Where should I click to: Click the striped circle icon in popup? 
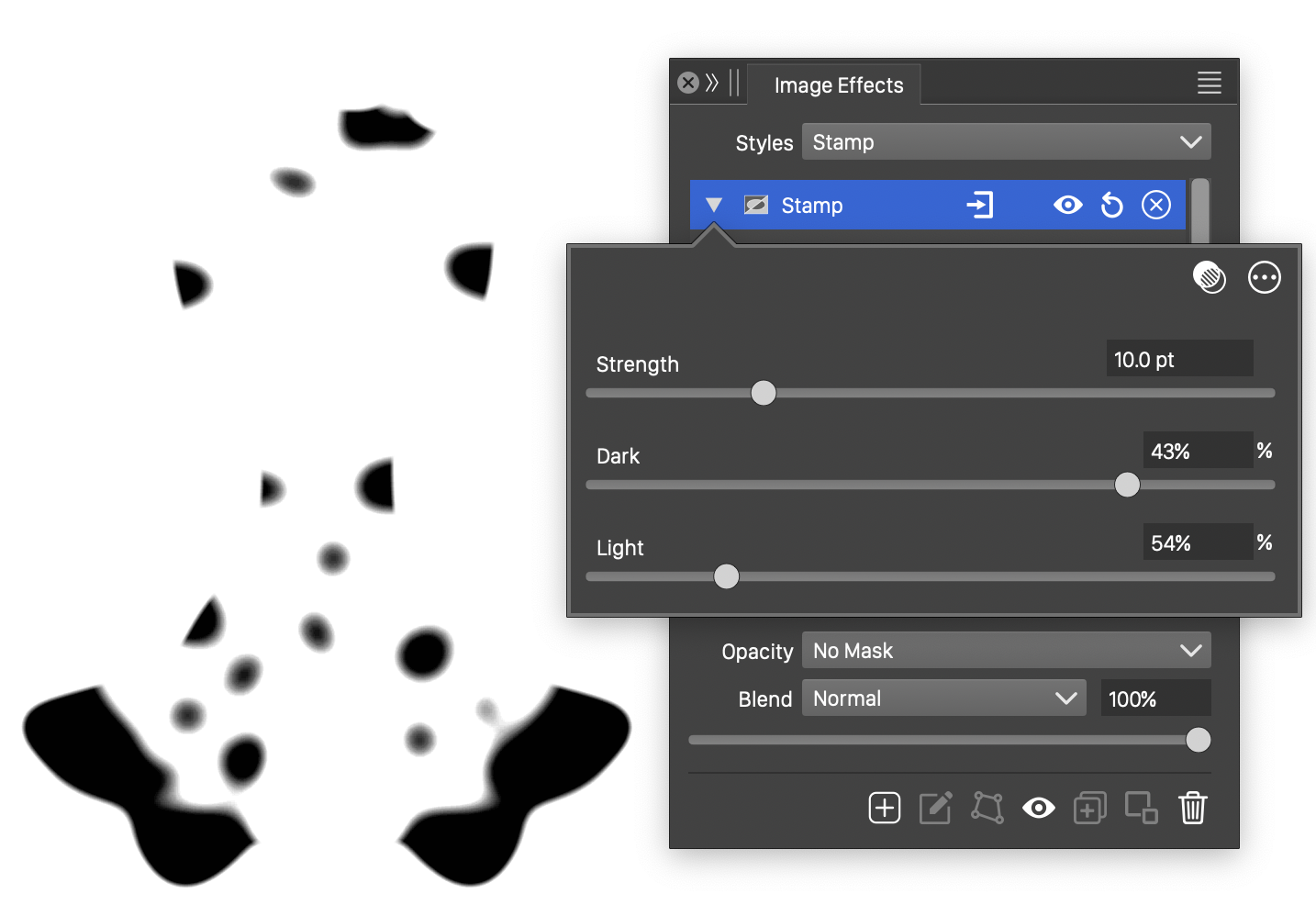(1209, 277)
